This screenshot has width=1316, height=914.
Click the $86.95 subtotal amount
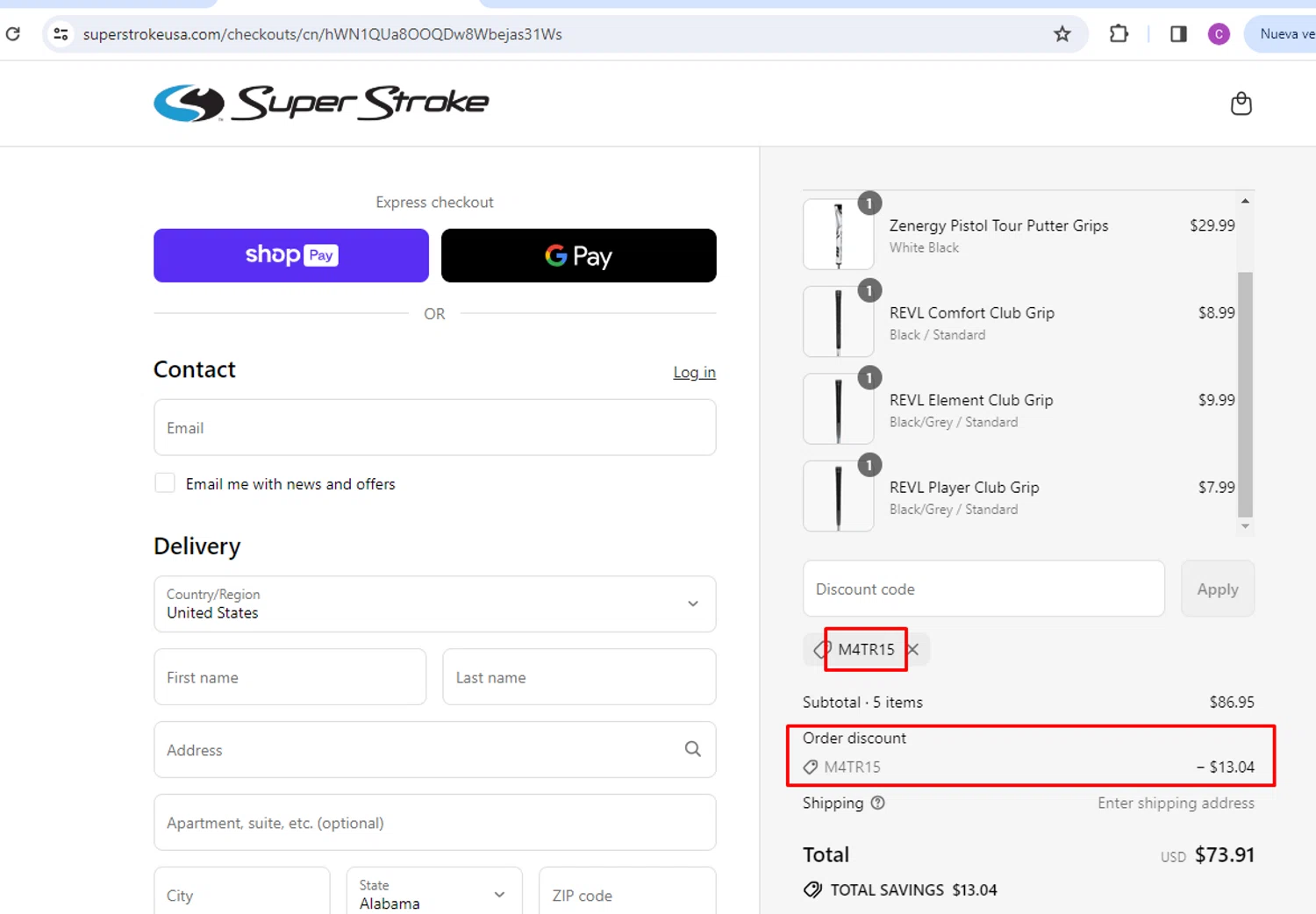pyautogui.click(x=1231, y=702)
